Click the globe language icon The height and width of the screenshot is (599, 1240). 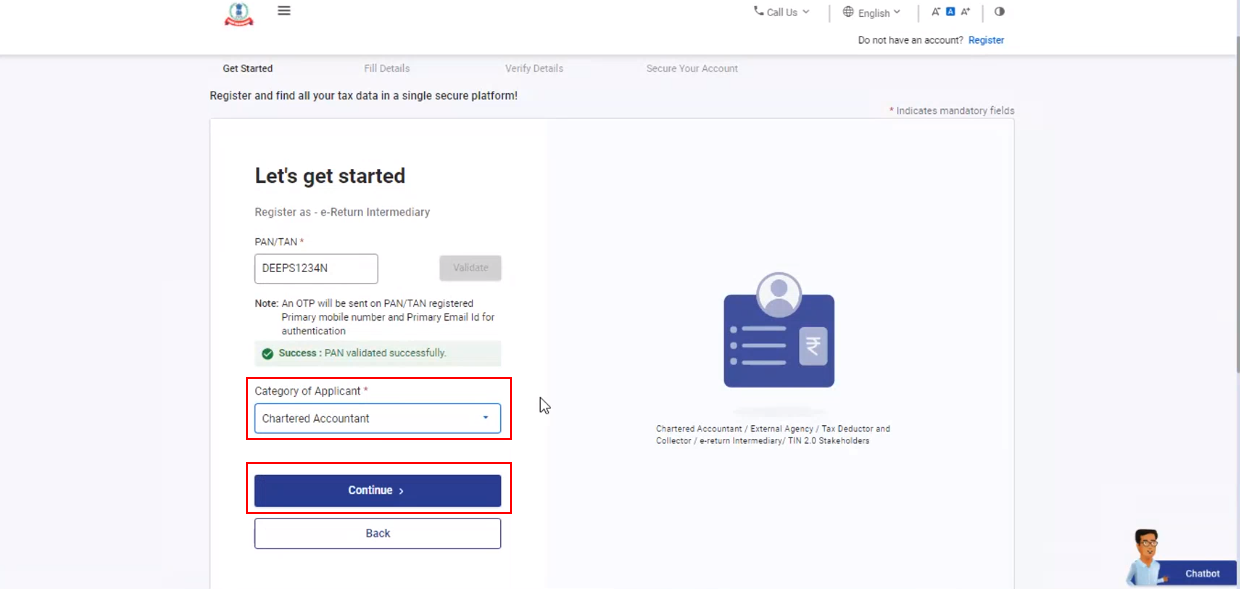click(848, 12)
